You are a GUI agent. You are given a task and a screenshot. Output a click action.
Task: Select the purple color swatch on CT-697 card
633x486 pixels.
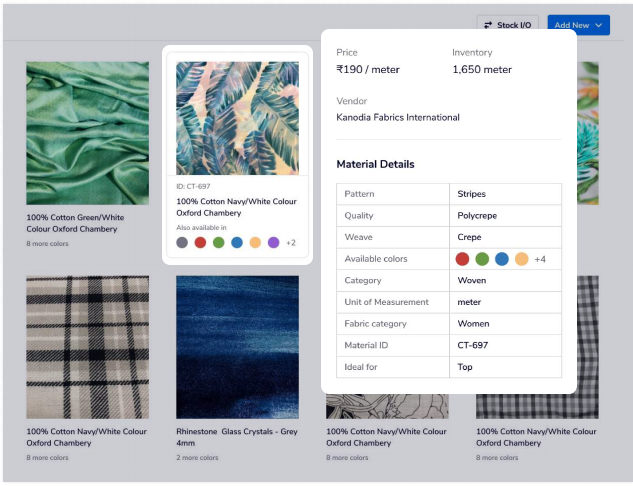click(x=273, y=243)
